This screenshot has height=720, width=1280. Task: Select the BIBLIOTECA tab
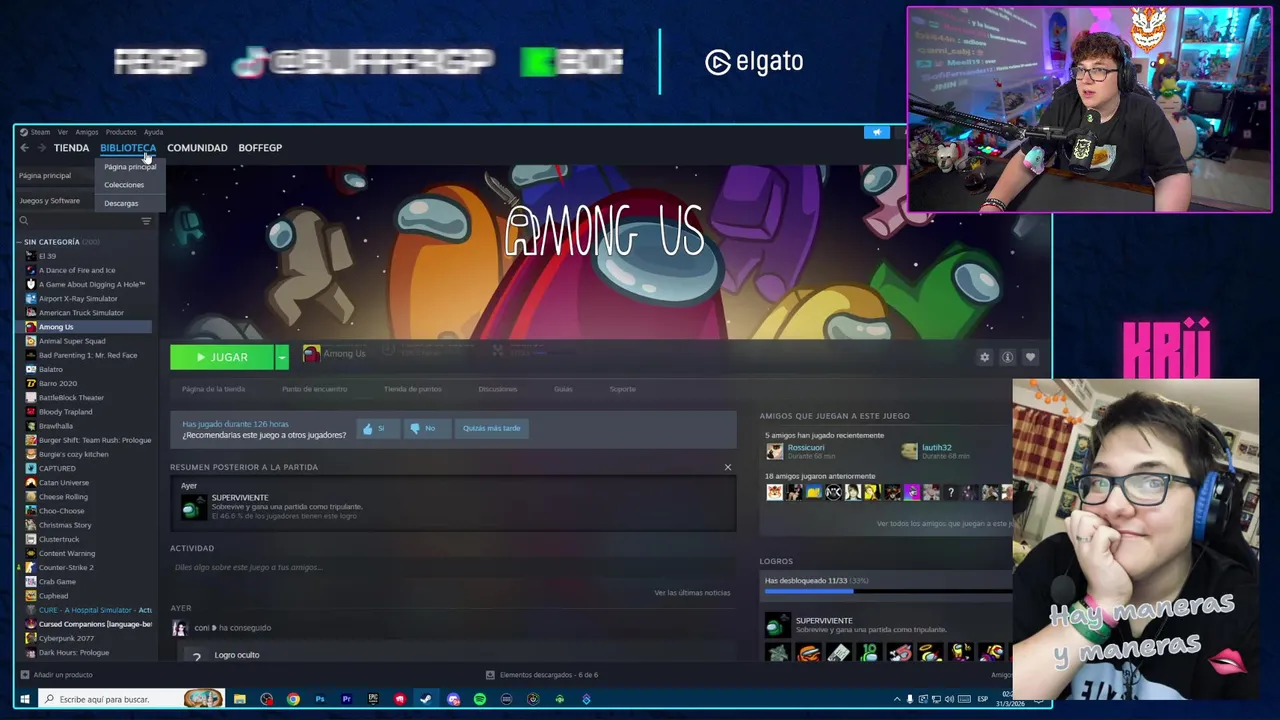coord(128,148)
